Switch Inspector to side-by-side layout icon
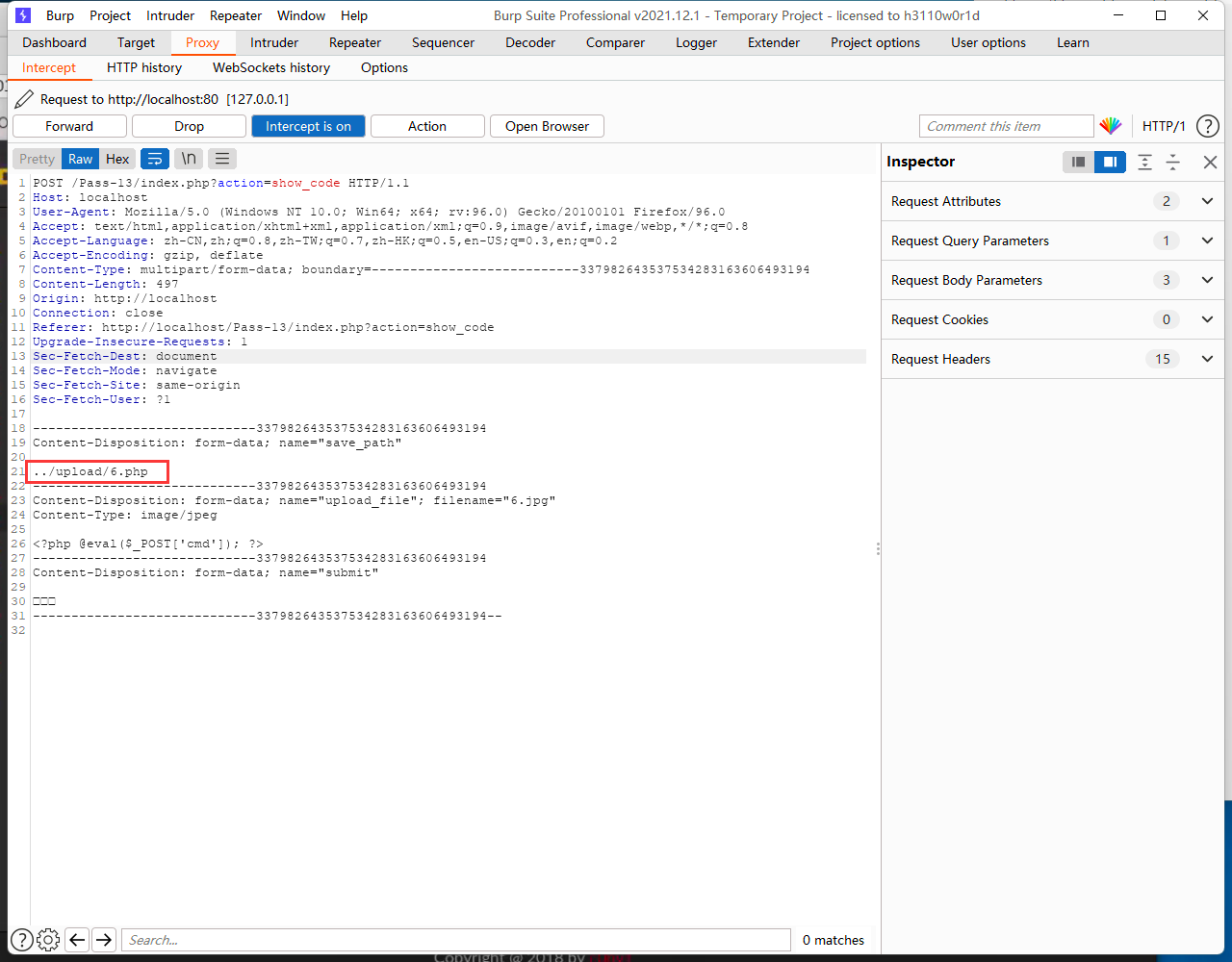 coord(1110,162)
